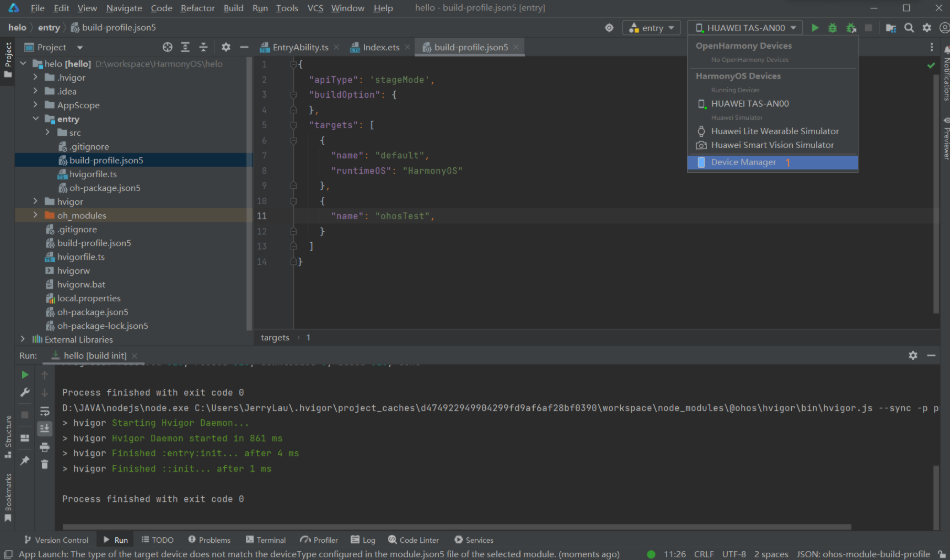Click the Debug bug icon in toolbar

click(x=832, y=28)
